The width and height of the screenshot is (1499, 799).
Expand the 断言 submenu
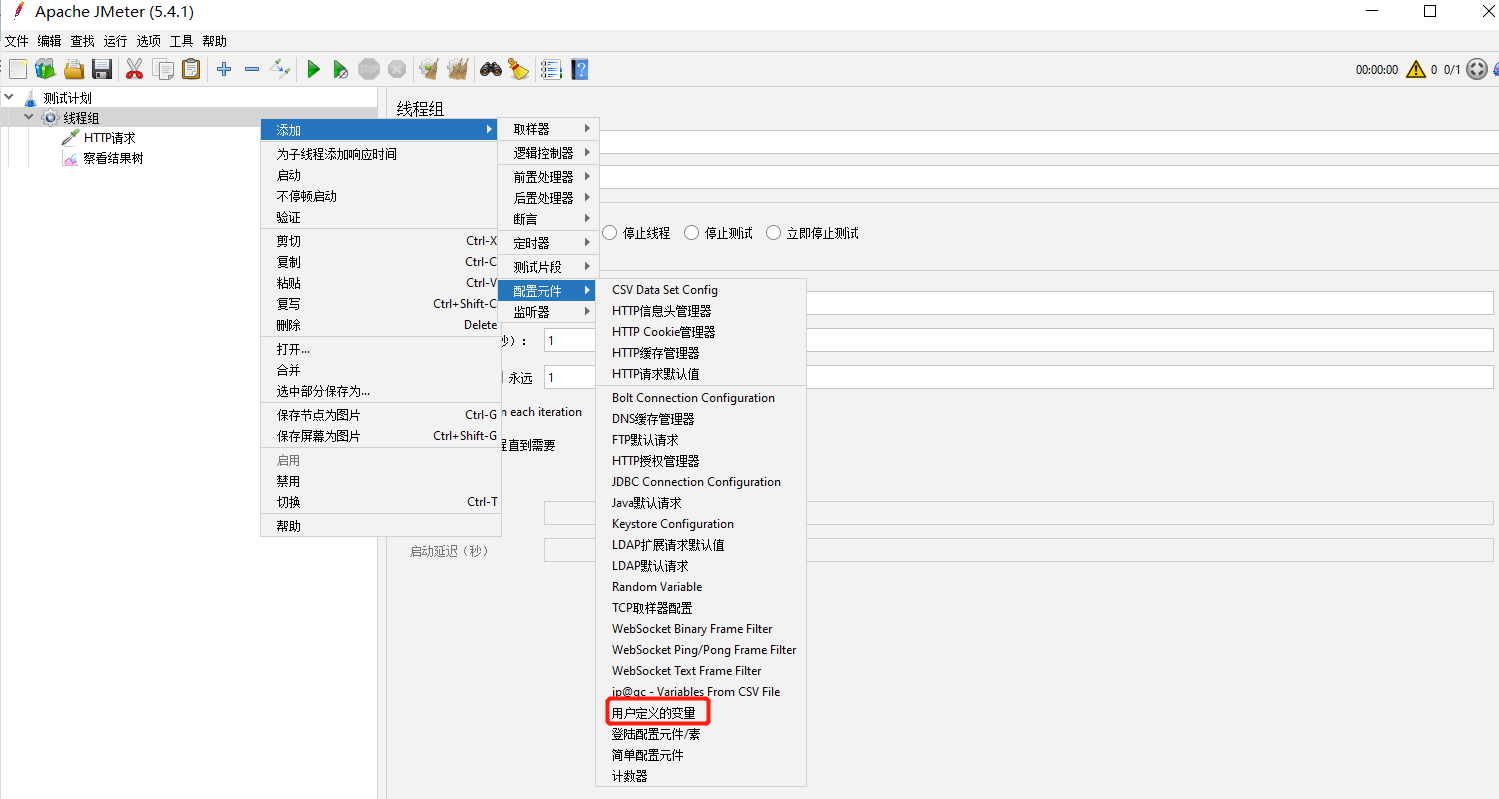click(x=549, y=219)
